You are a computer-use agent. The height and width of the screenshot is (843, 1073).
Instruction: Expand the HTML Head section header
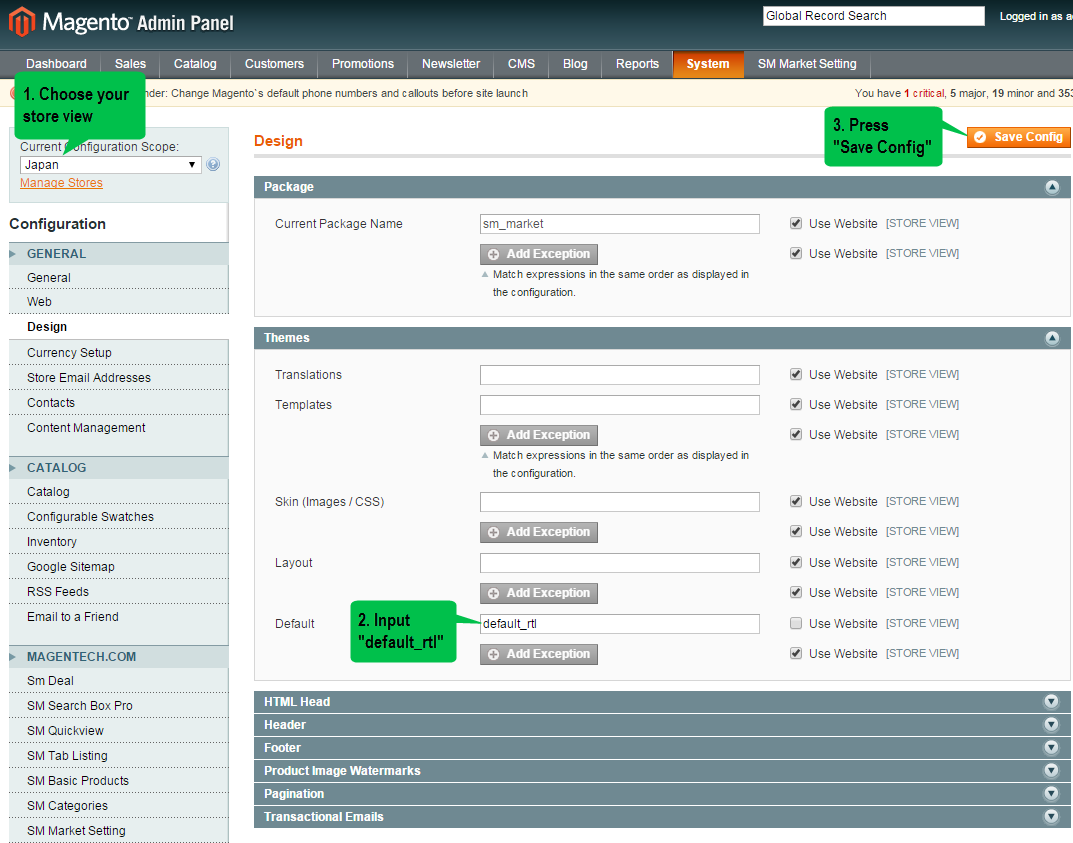[x=662, y=702]
